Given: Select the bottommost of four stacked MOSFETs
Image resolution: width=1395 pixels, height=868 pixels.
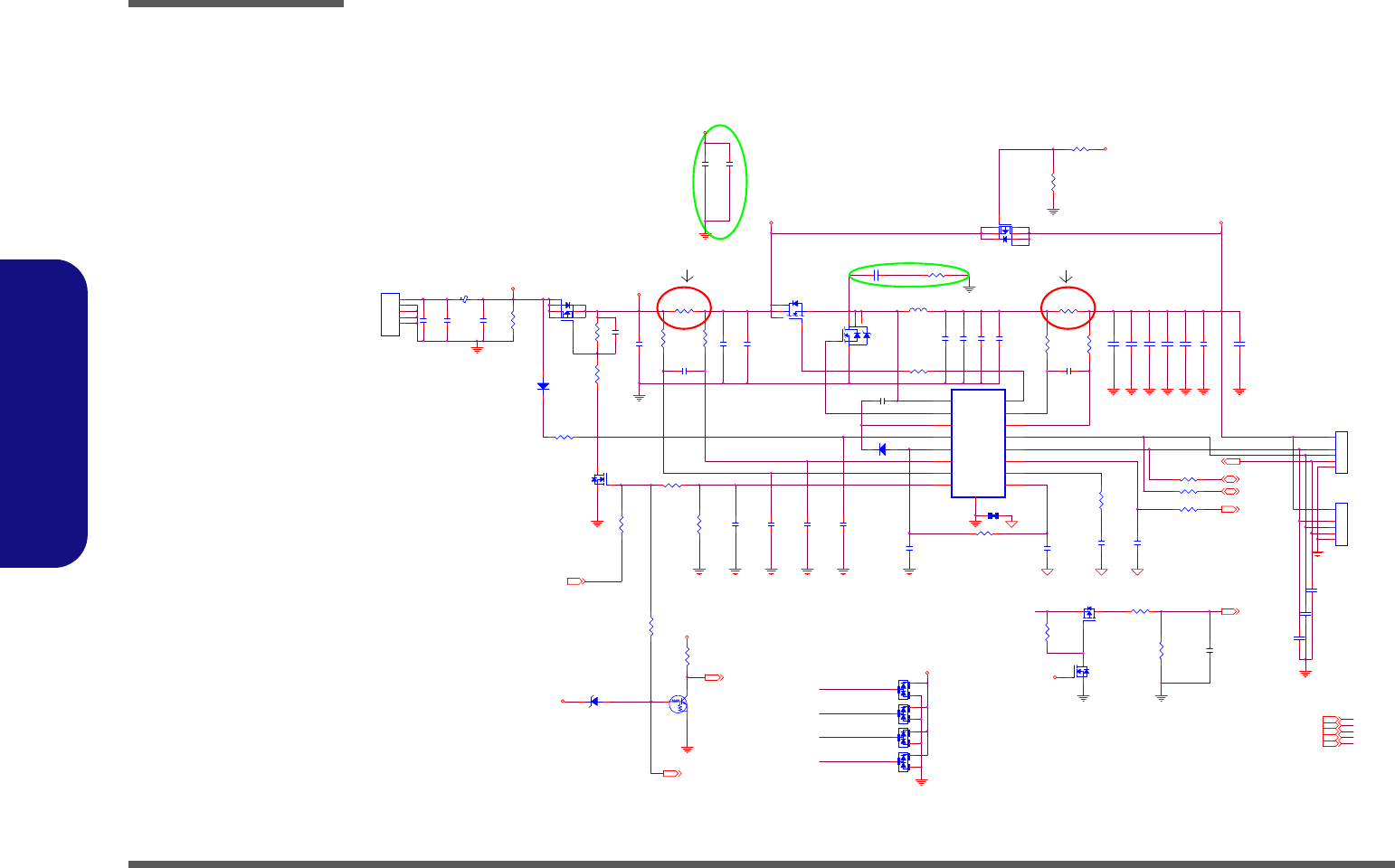Looking at the screenshot, I should coord(904,762).
